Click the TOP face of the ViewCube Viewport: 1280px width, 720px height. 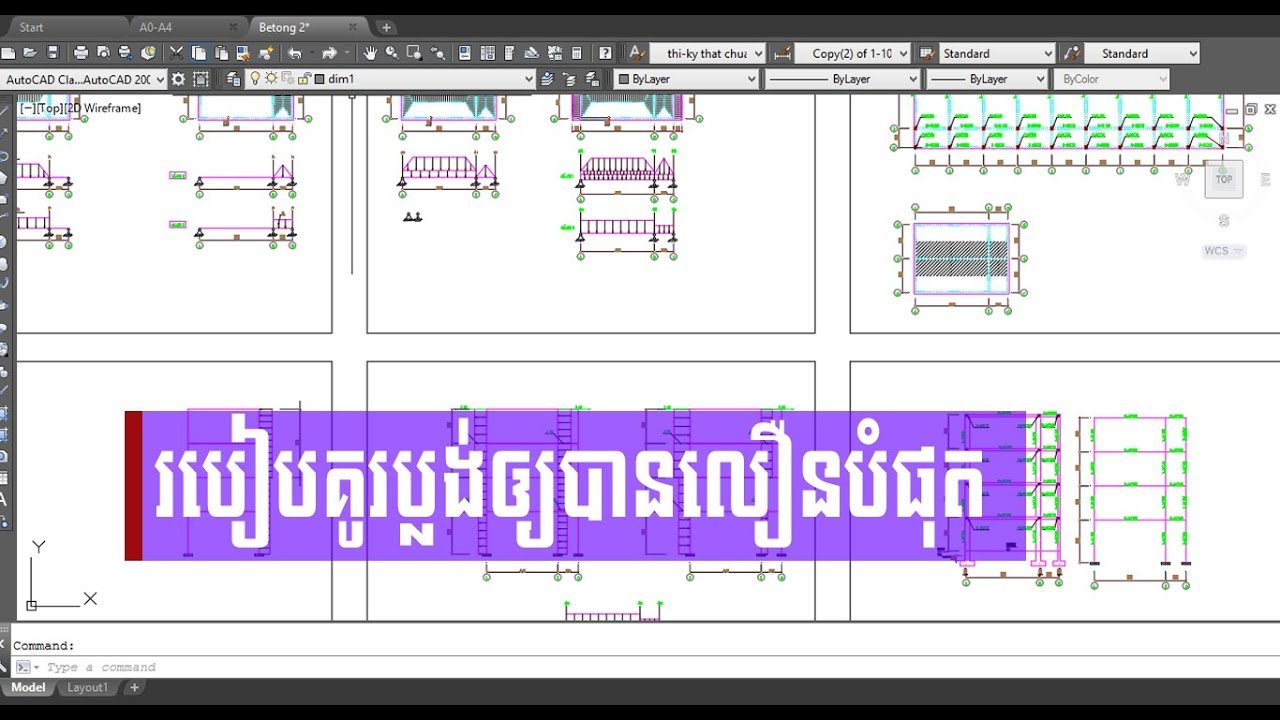pyautogui.click(x=1224, y=179)
